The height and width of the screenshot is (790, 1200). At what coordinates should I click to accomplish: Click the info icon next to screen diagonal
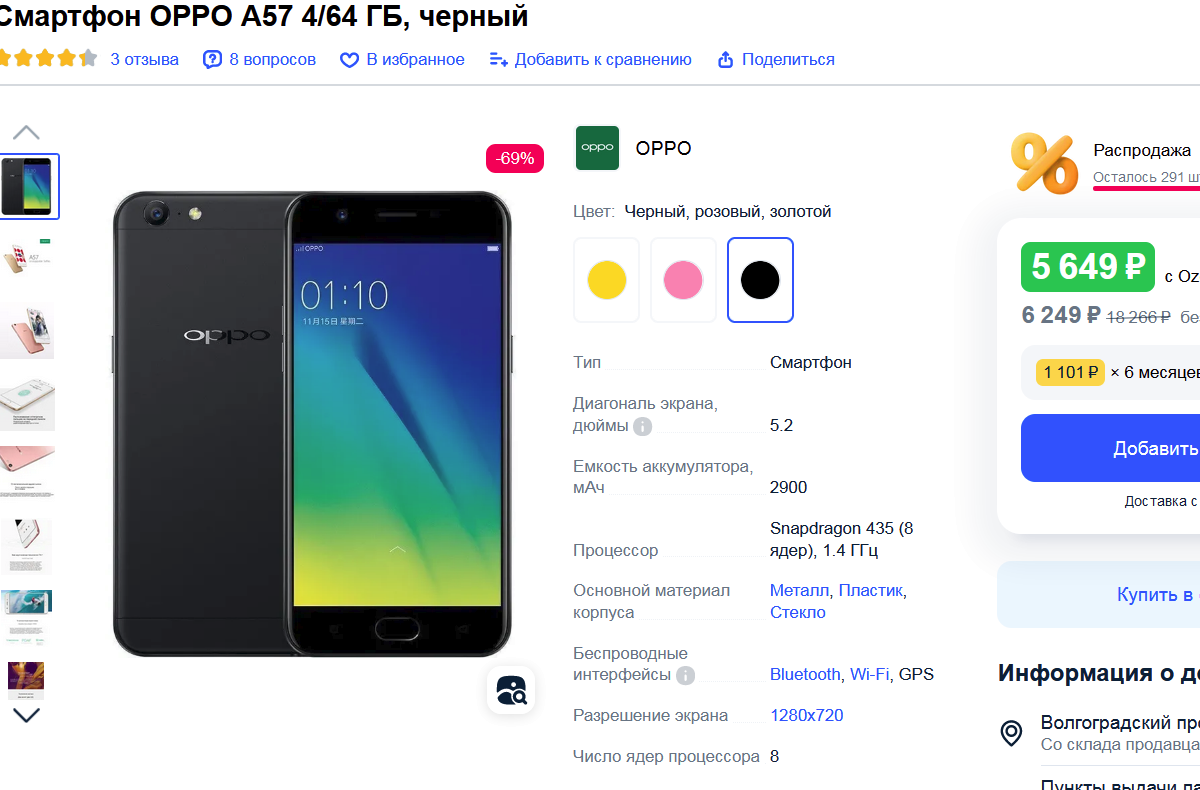click(643, 427)
